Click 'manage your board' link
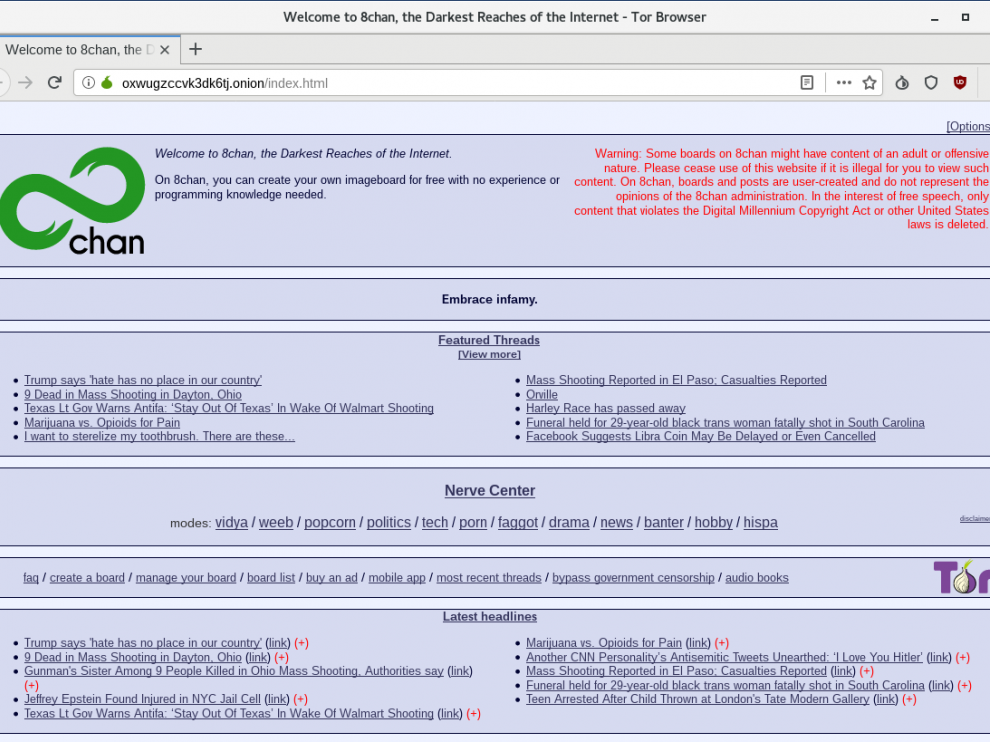 click(x=186, y=578)
